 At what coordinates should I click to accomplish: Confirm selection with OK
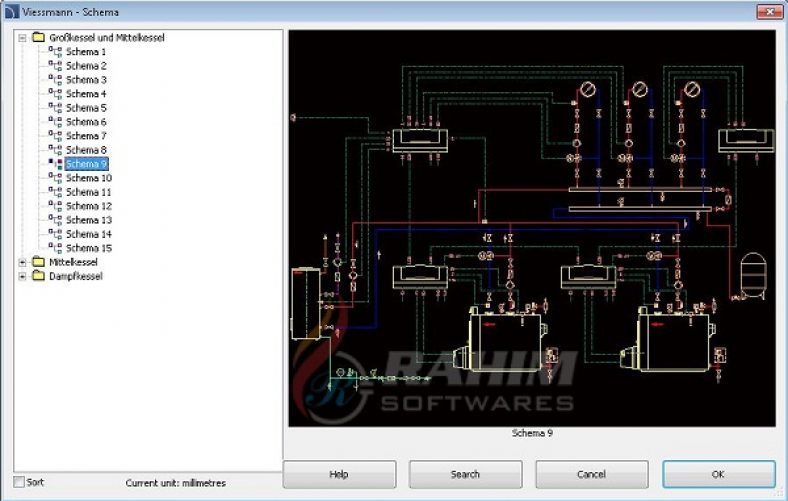719,474
